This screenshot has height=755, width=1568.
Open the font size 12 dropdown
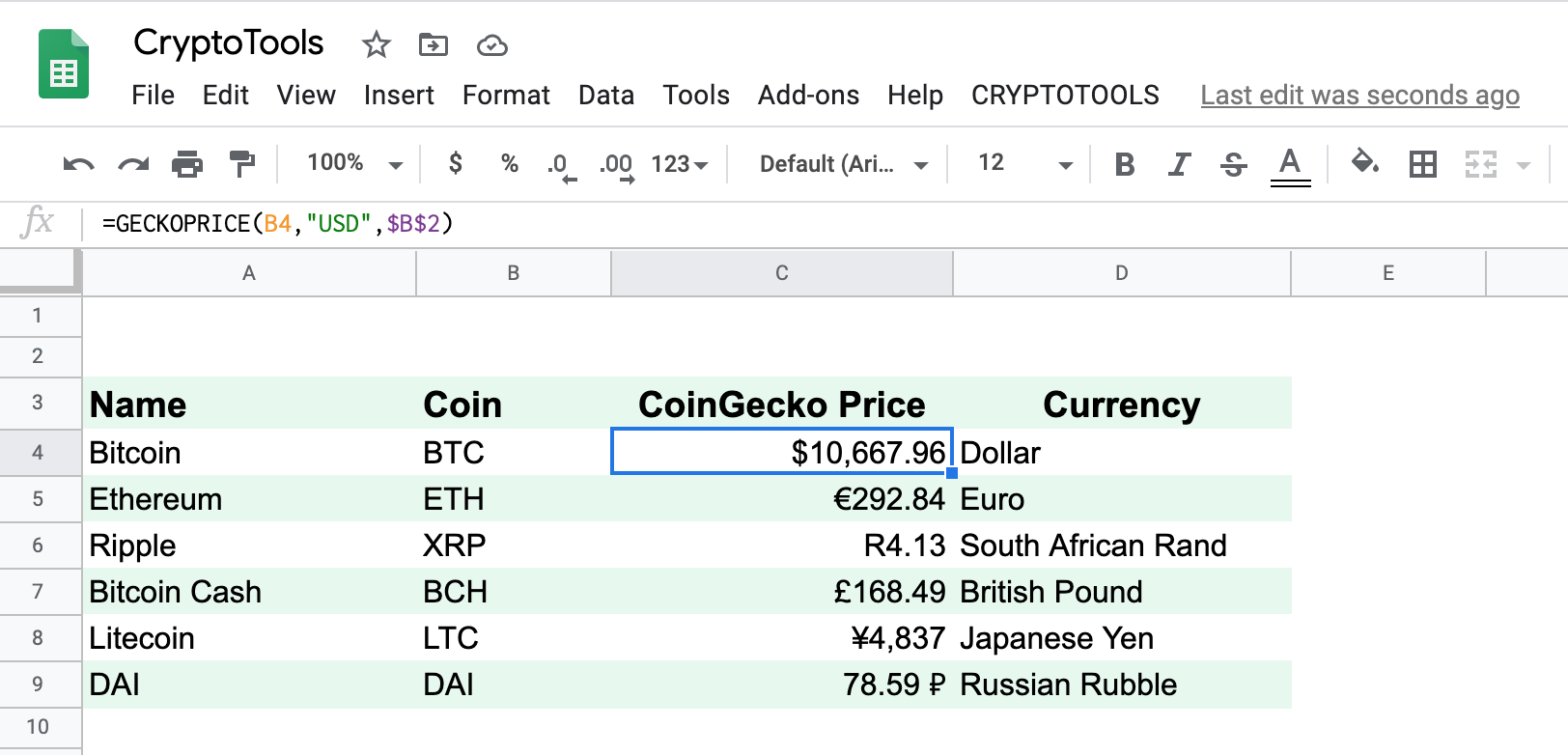tap(1025, 163)
